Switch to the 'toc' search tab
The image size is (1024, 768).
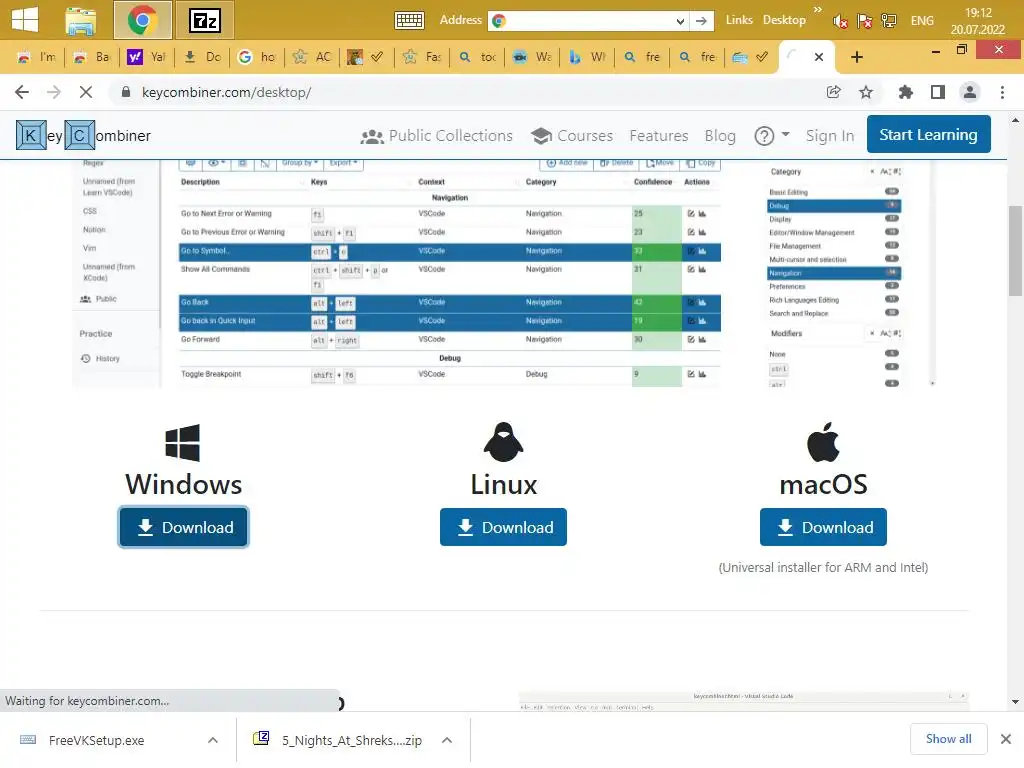click(x=477, y=57)
